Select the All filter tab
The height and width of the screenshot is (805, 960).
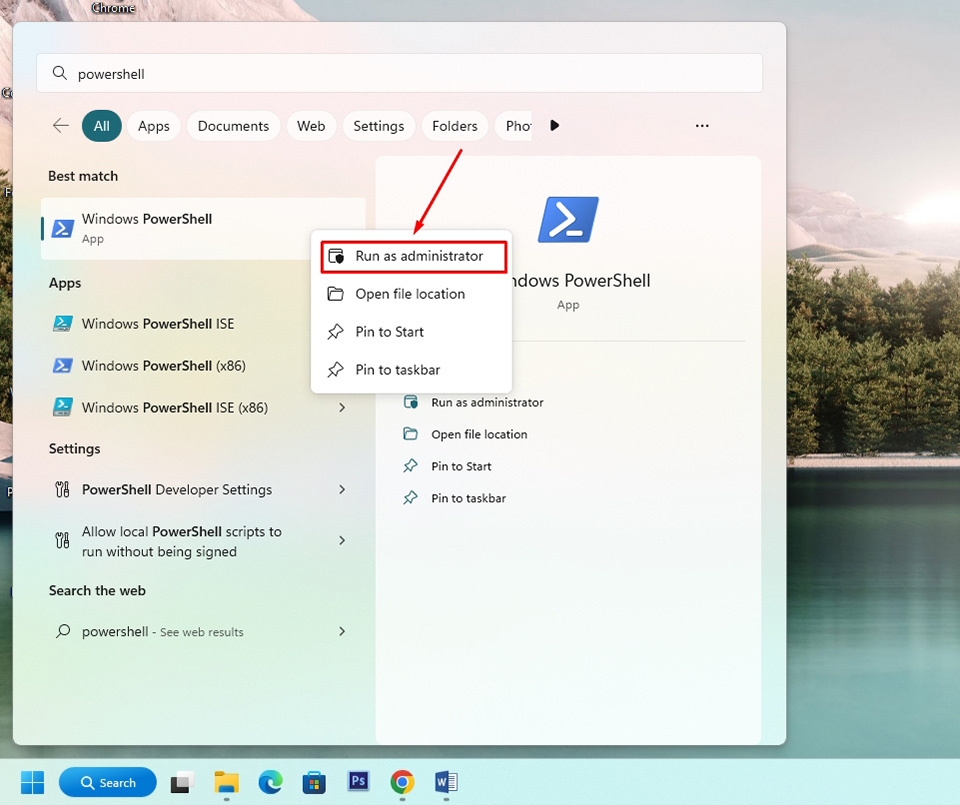point(102,126)
